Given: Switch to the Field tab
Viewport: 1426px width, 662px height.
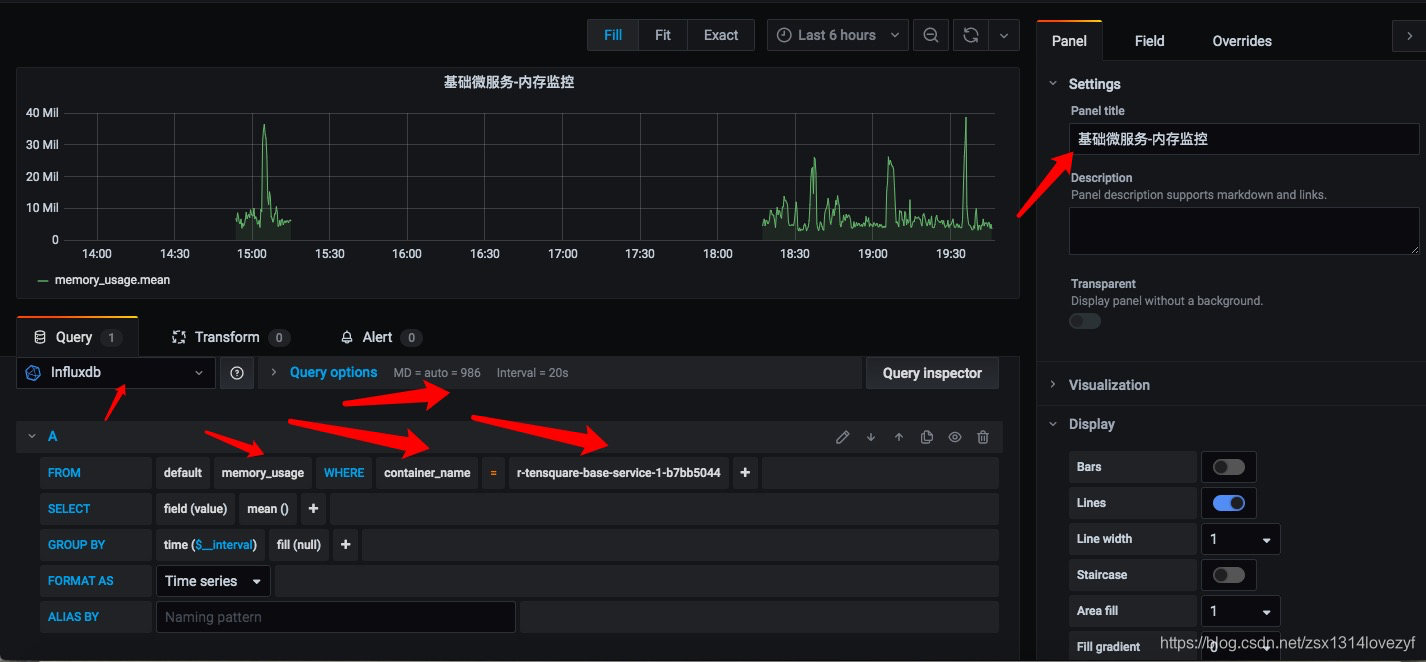Looking at the screenshot, I should 1149,41.
